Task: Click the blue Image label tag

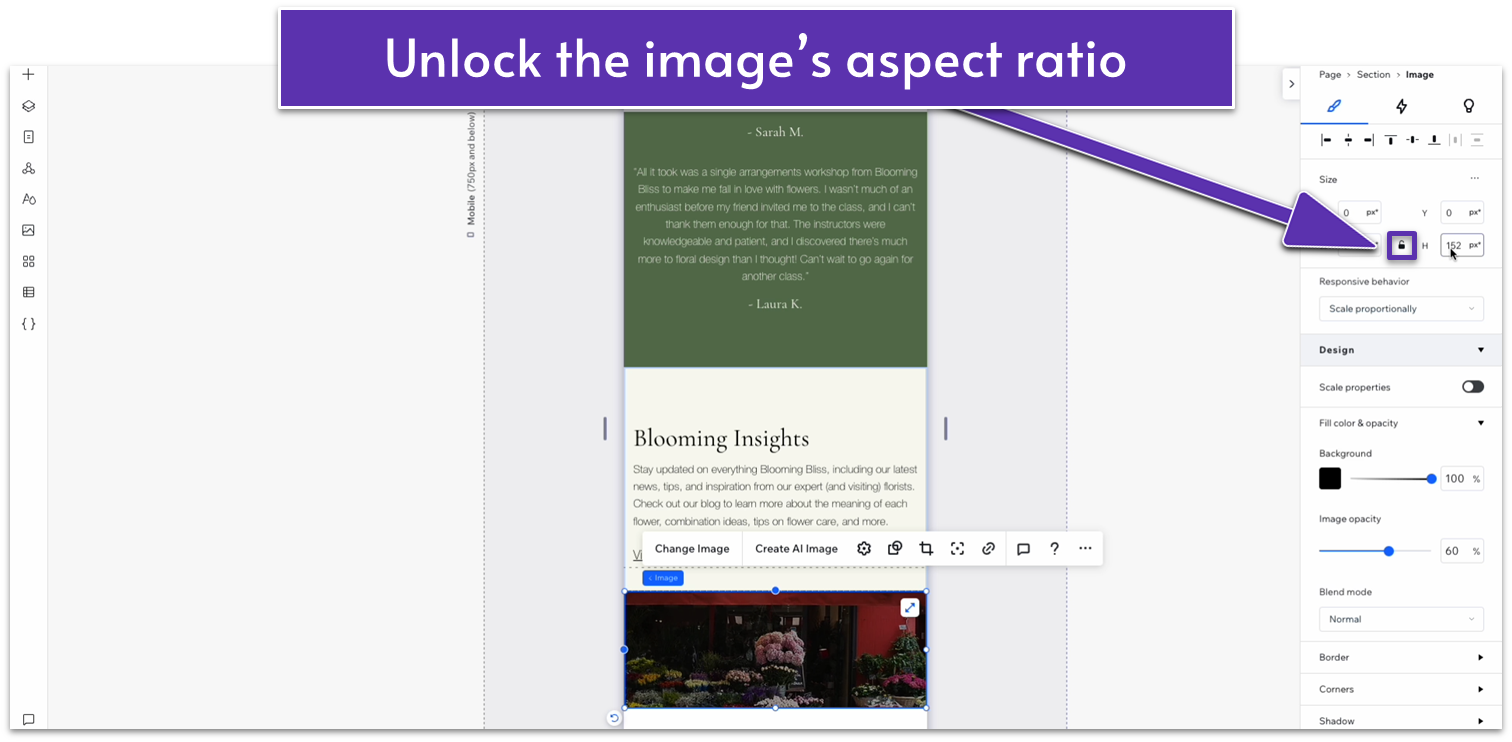Action: (663, 578)
